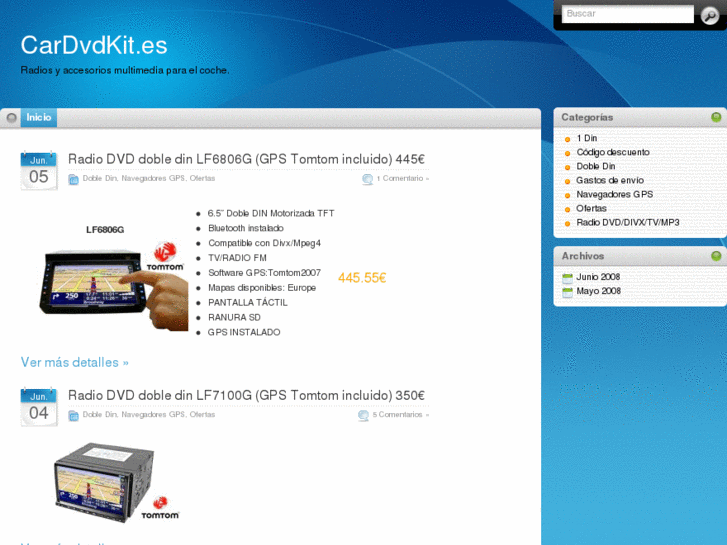Click the 6.5" Doble DIN Motorizada TFT bullet
Viewport: 727px width, 545px height.
(271, 213)
